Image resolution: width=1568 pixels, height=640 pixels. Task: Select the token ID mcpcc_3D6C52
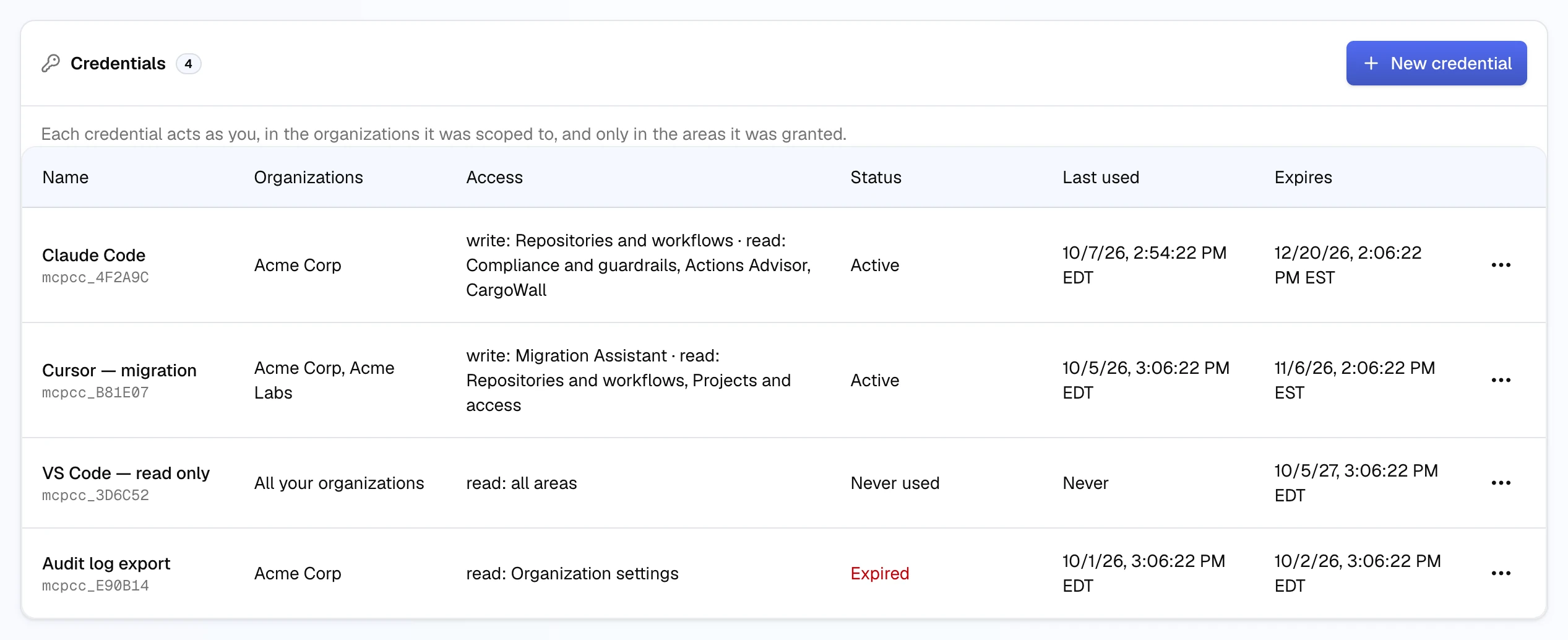pyautogui.click(x=95, y=495)
